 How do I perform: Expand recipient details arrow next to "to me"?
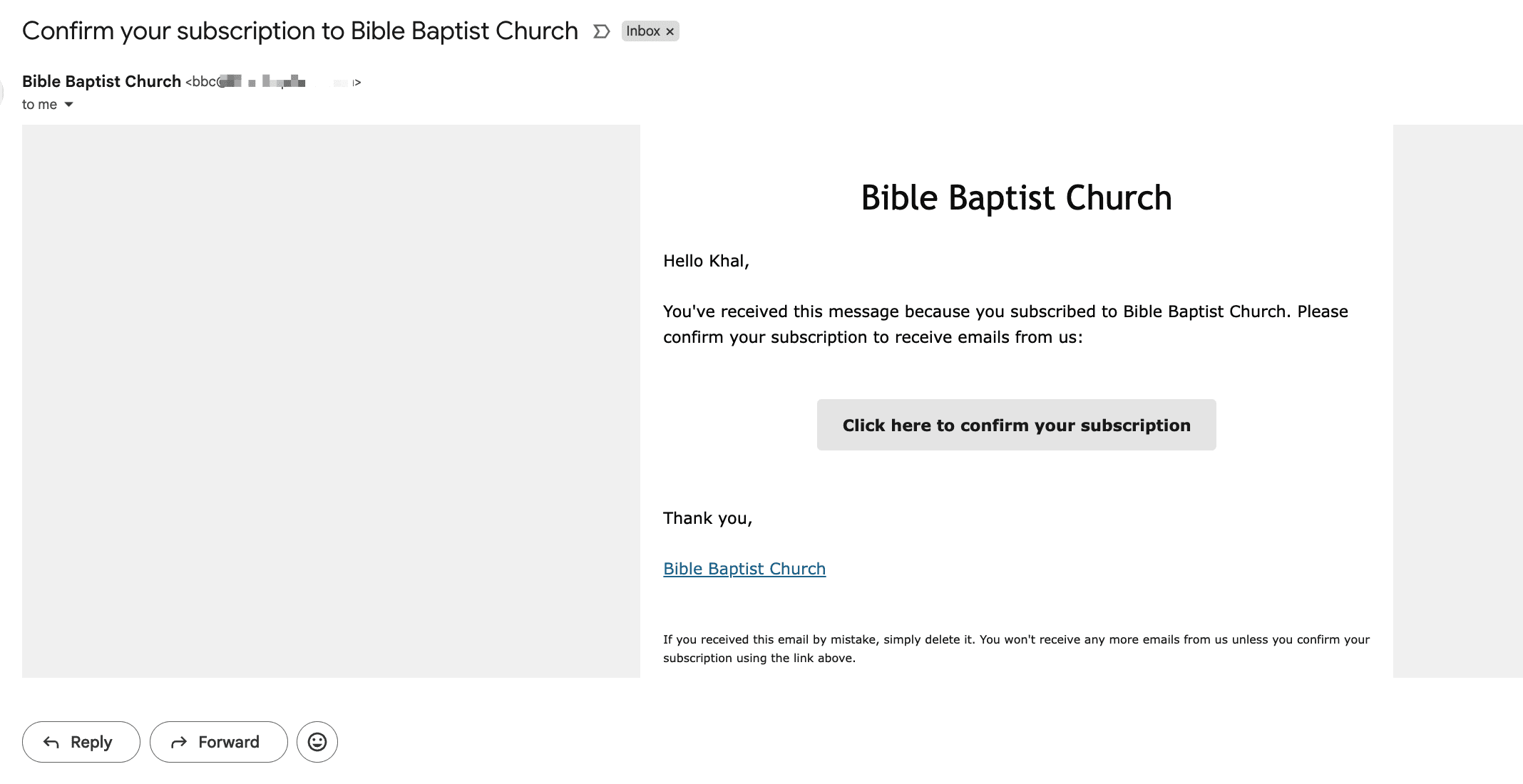pyautogui.click(x=69, y=105)
